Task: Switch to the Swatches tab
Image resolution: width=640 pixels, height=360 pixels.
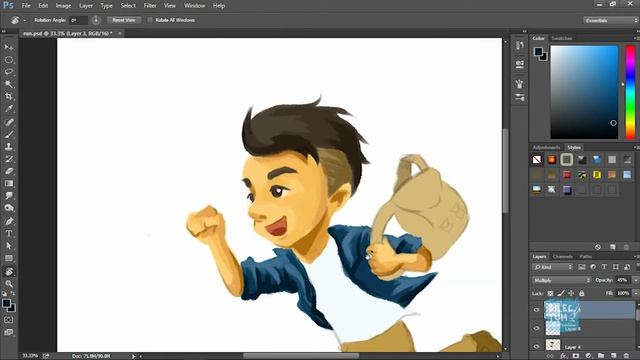Action: click(x=562, y=38)
